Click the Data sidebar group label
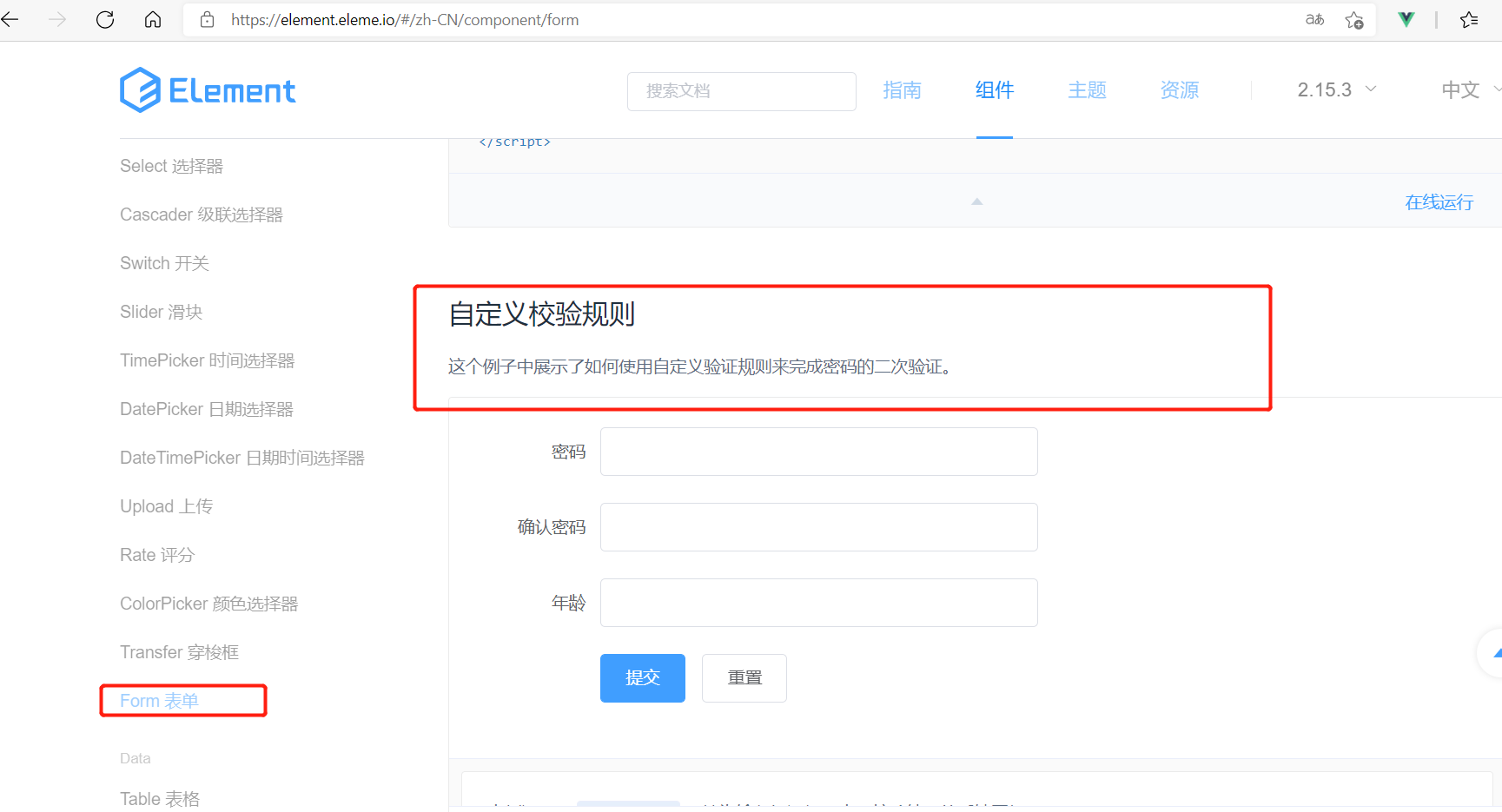This screenshot has width=1502, height=812. [136, 758]
